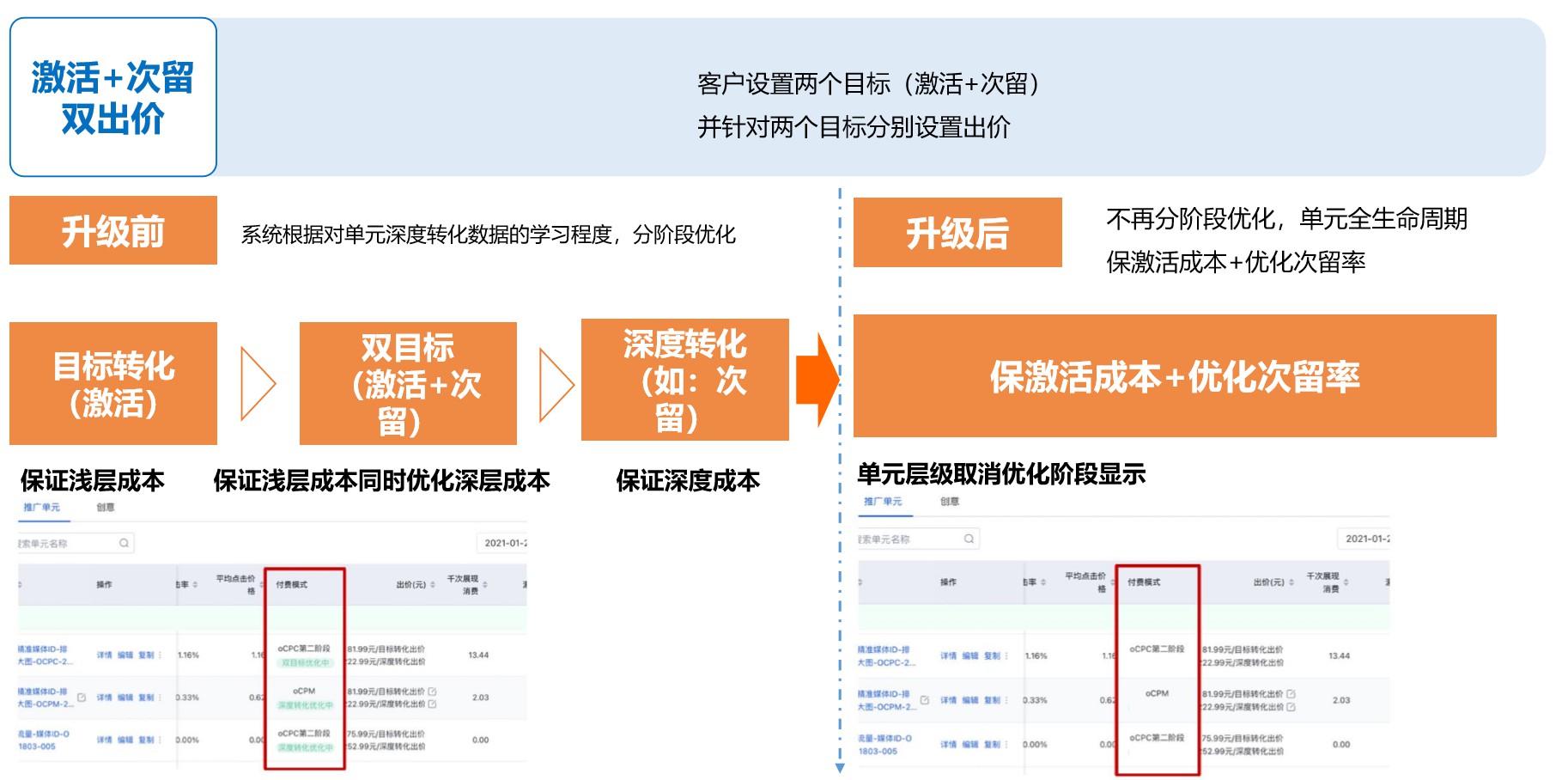Select the 保激活成本+优化次留率 banner
The width and height of the screenshot is (1568, 780).
(x=1175, y=376)
